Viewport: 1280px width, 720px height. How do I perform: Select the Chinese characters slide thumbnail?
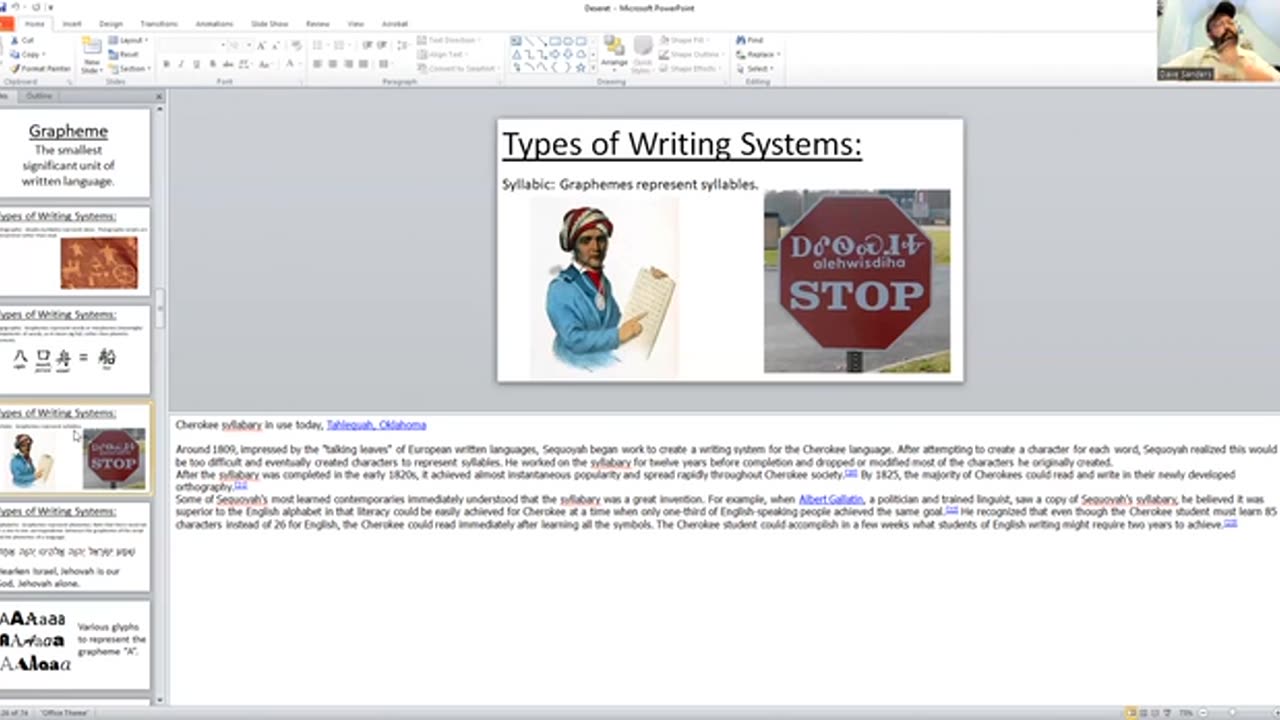[73, 350]
